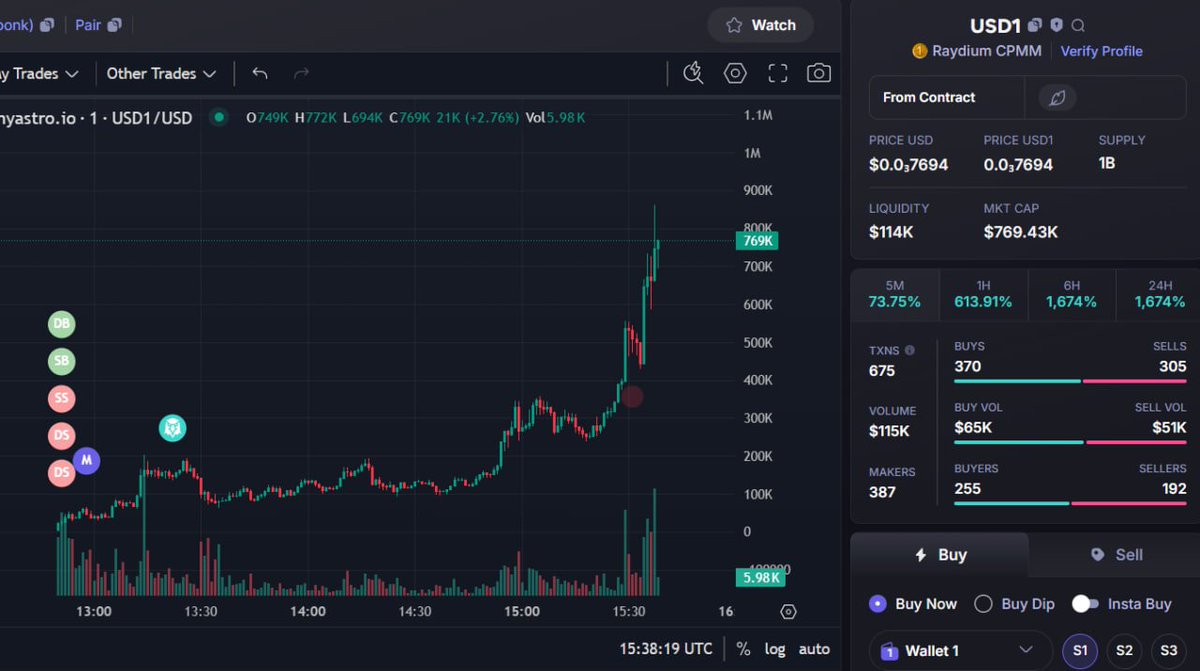Switch to the 5M stats tab

pyautogui.click(x=895, y=294)
